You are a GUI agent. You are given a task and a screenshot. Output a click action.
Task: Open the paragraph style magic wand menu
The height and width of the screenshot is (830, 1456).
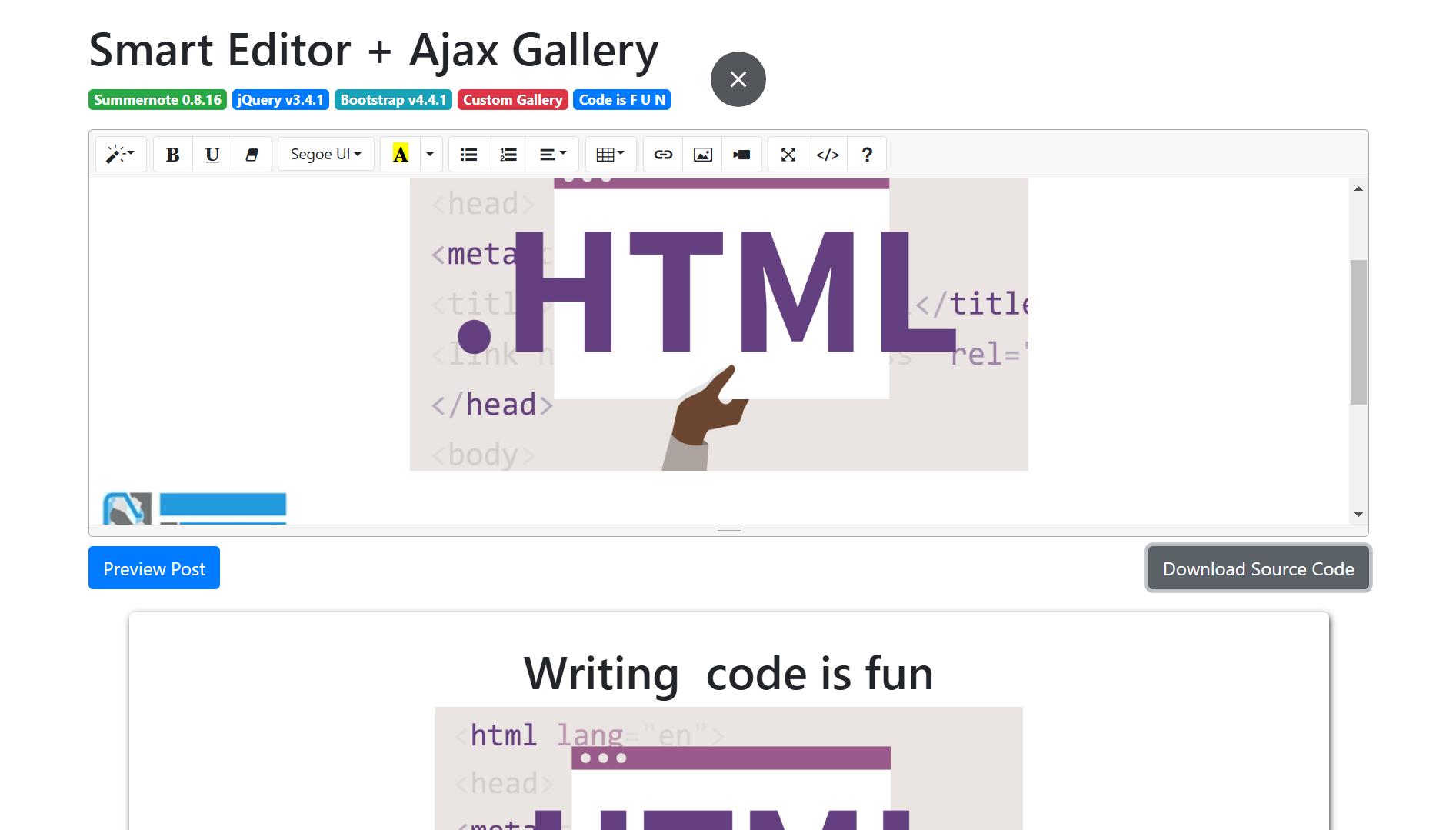click(x=120, y=154)
